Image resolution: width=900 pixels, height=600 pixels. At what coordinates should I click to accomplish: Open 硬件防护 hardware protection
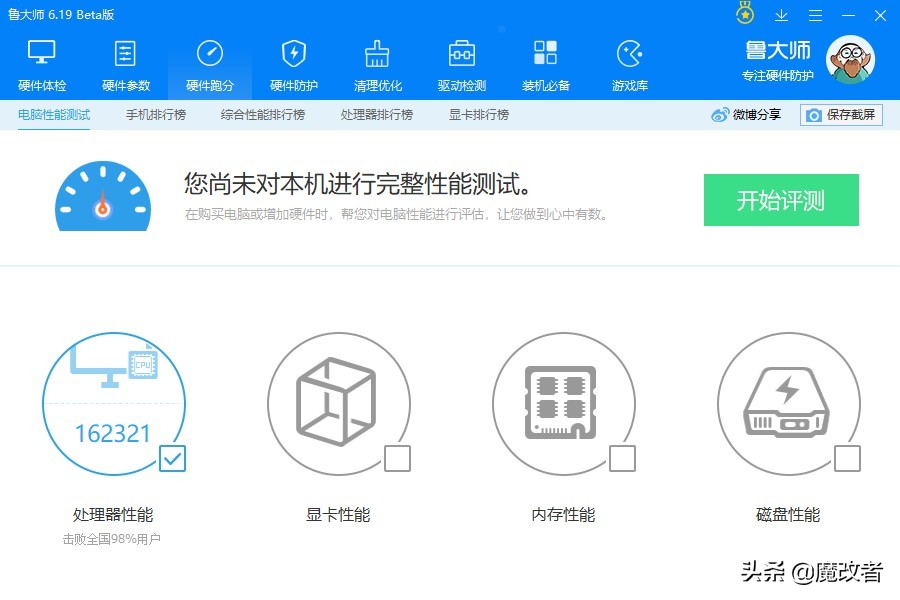(x=293, y=62)
